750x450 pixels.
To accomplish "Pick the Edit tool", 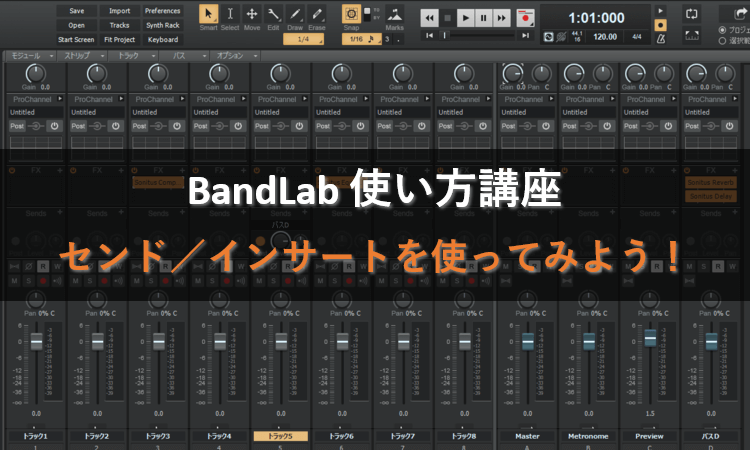I will (x=273, y=14).
